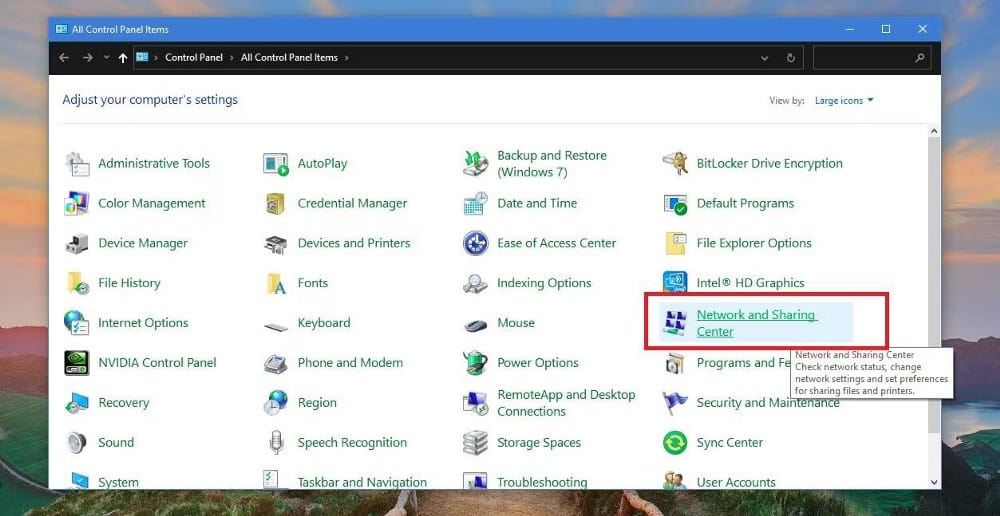Click the Keyboard icon
1000x516 pixels.
coord(276,327)
